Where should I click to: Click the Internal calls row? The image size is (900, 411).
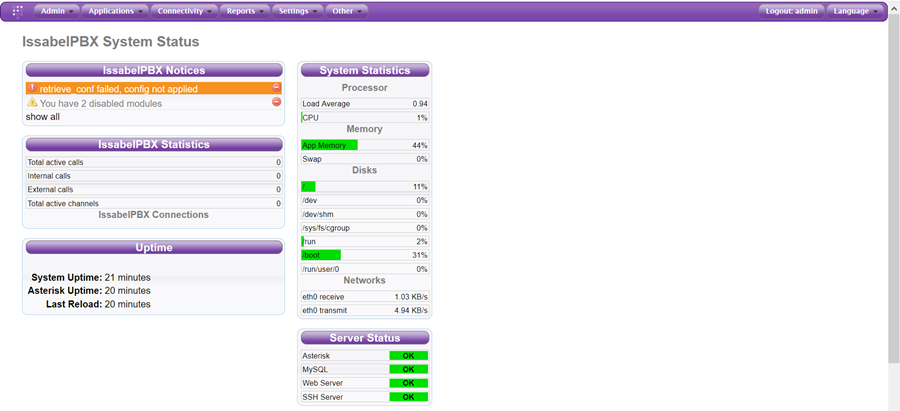[x=154, y=176]
